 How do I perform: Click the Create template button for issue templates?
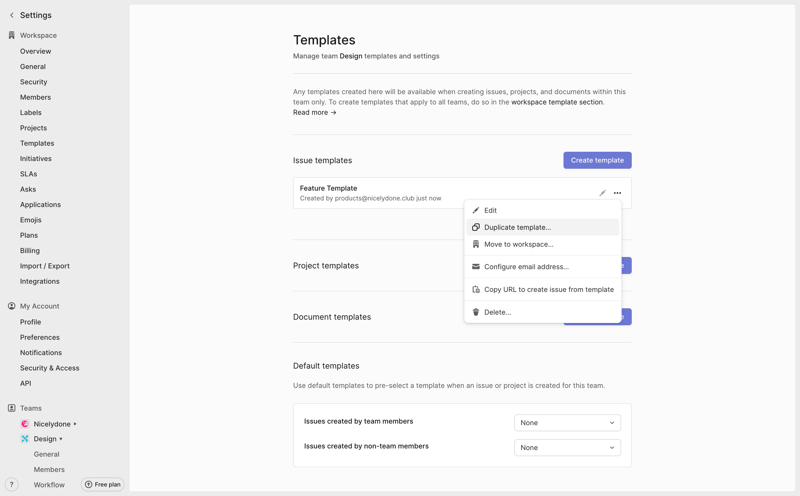click(597, 160)
